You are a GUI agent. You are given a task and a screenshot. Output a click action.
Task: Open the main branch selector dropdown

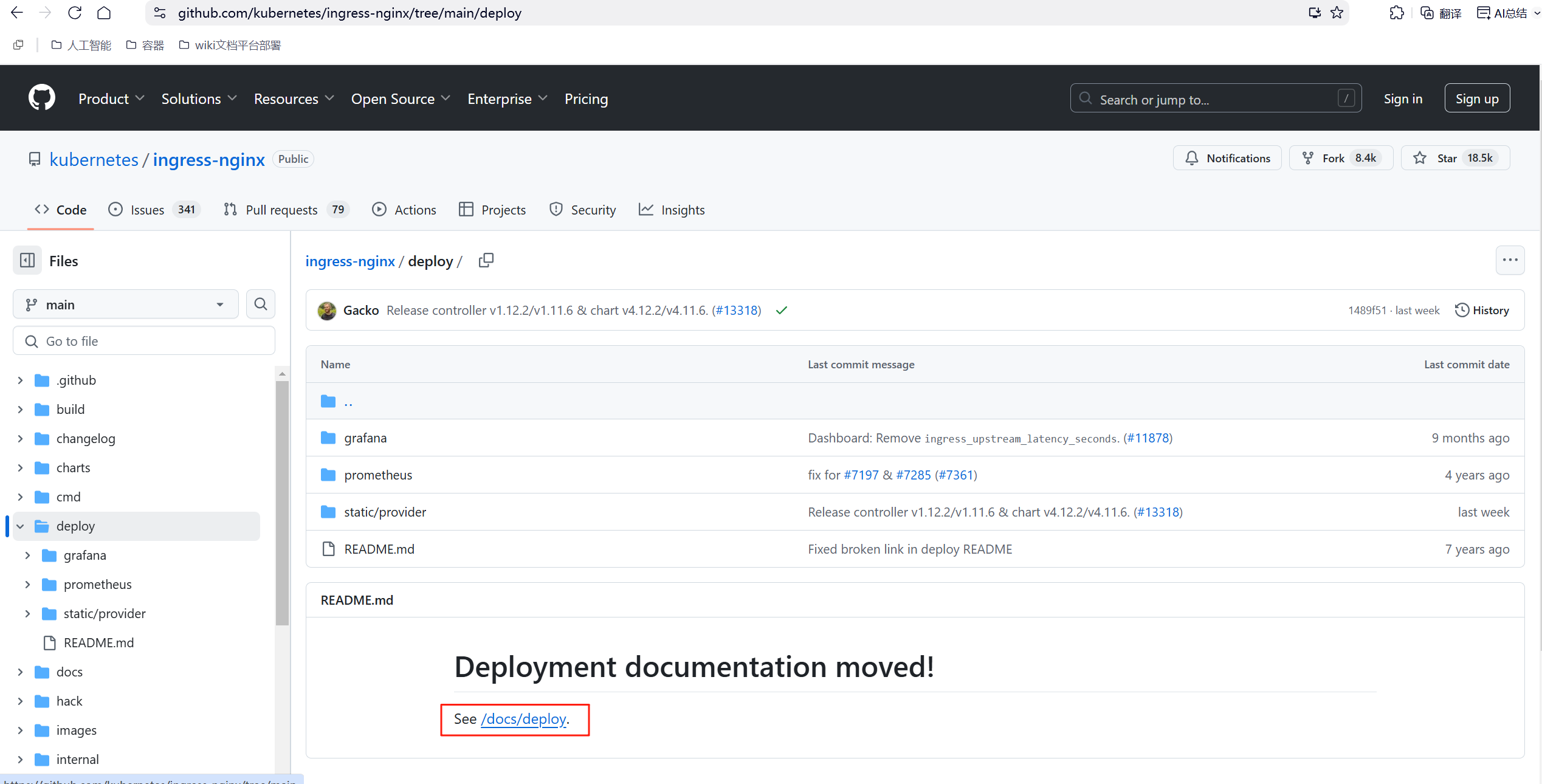pos(125,304)
